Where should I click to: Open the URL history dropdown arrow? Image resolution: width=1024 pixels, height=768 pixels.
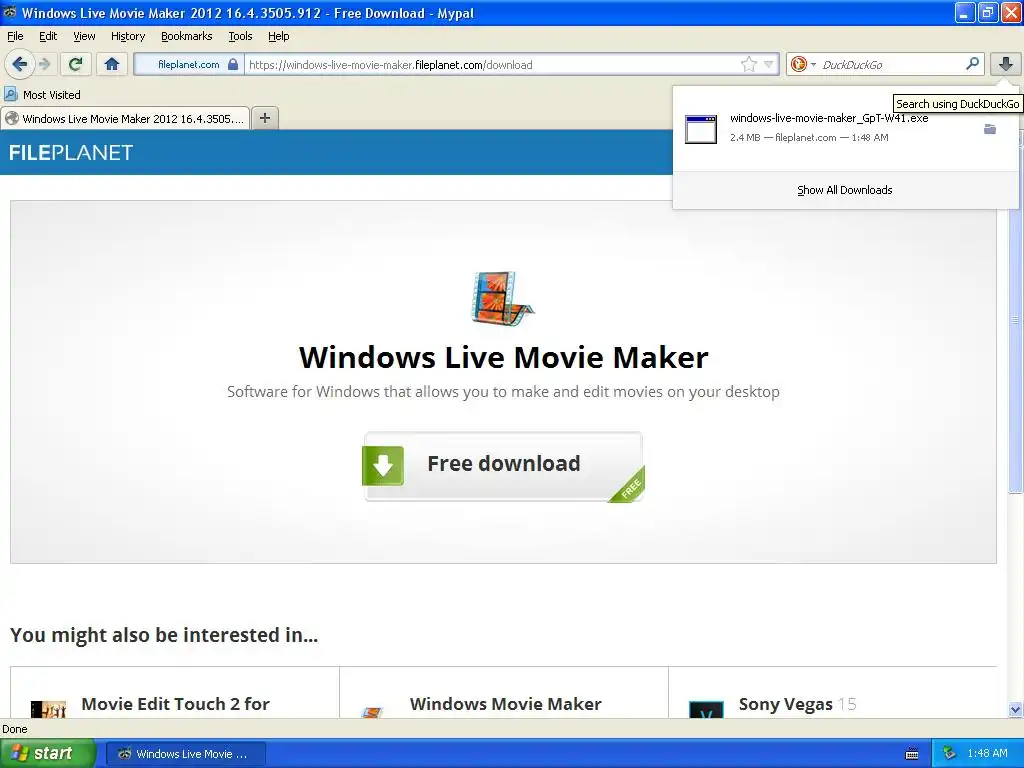pos(769,64)
